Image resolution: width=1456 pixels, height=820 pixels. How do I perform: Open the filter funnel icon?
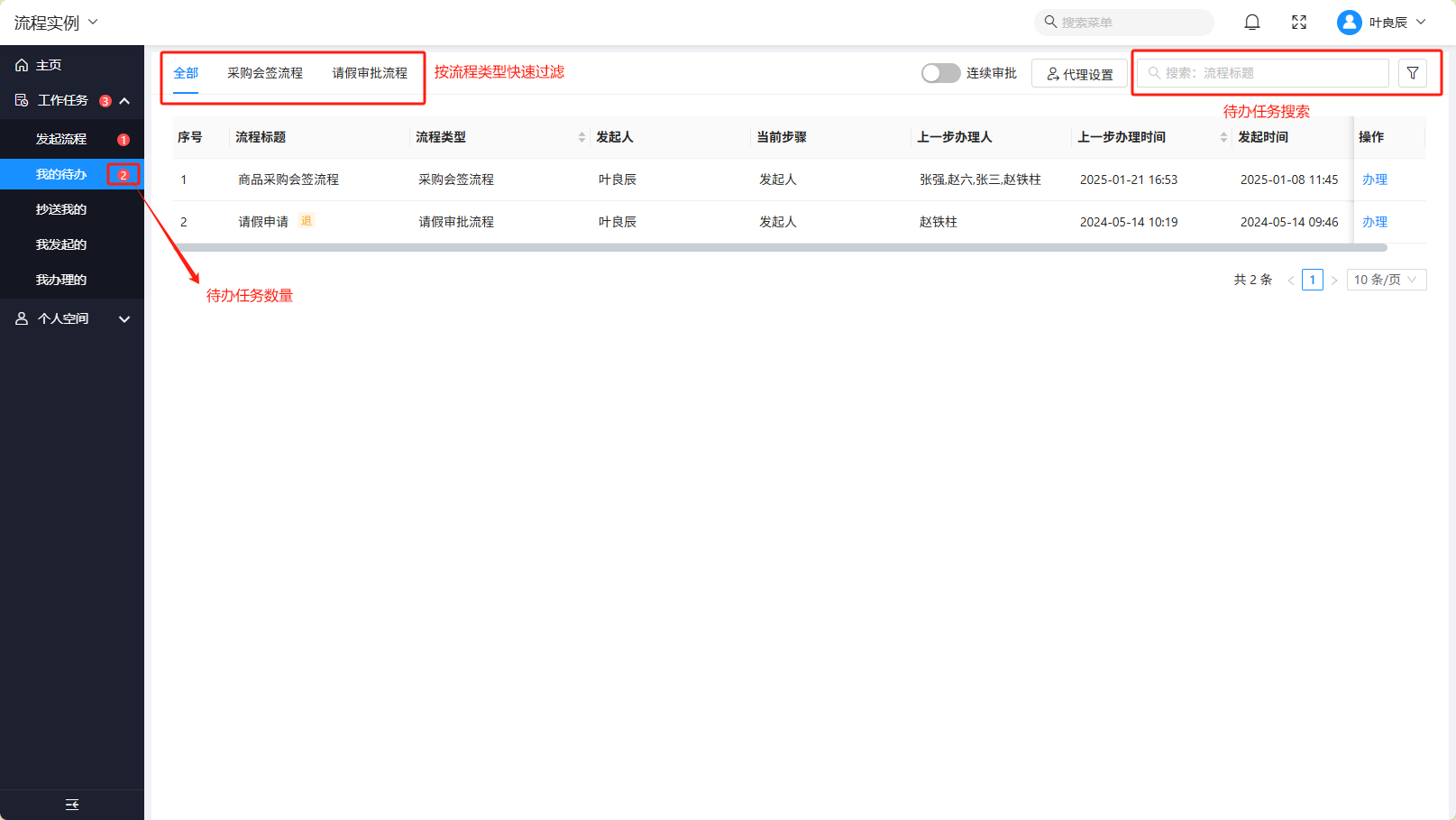pyautogui.click(x=1412, y=73)
